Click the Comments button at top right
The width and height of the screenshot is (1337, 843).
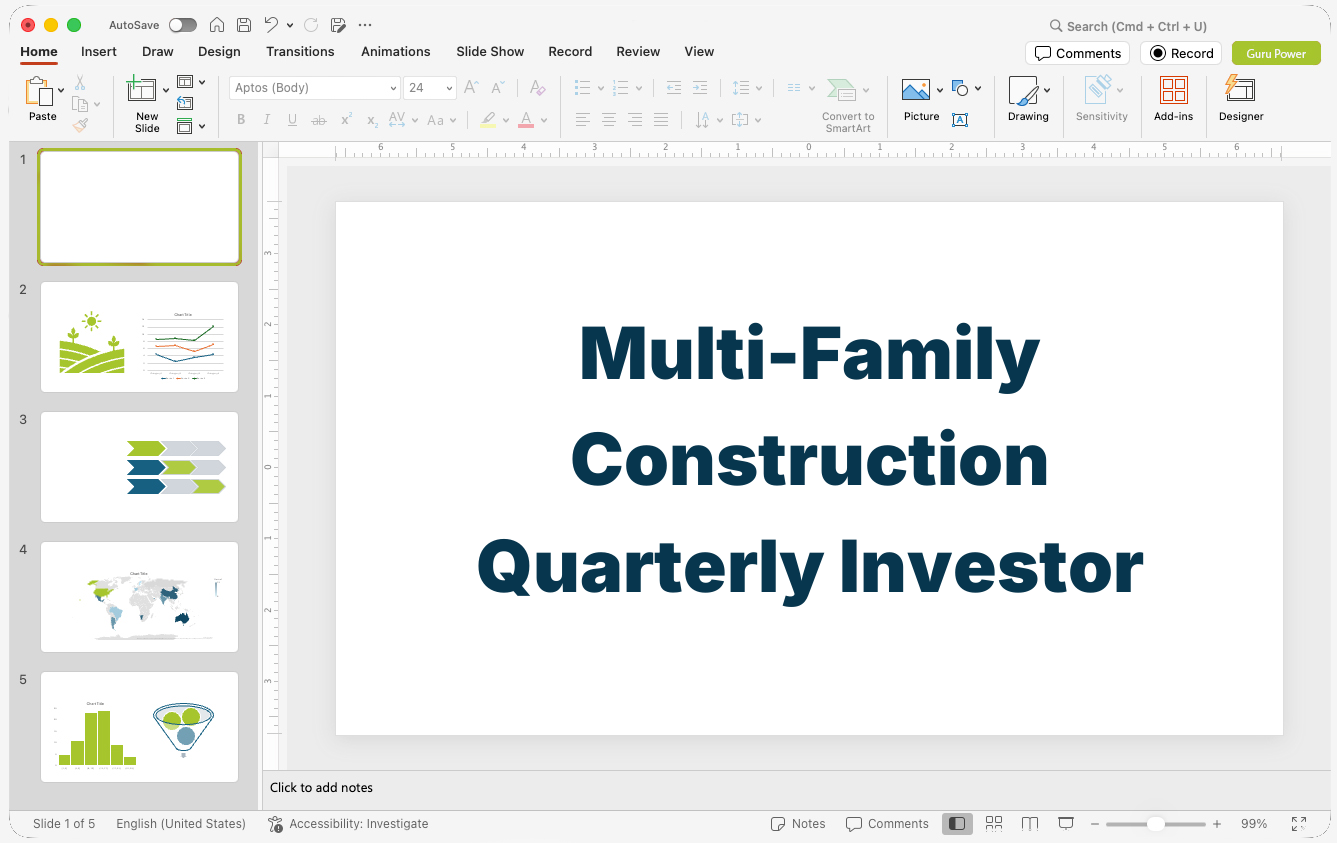(x=1077, y=54)
